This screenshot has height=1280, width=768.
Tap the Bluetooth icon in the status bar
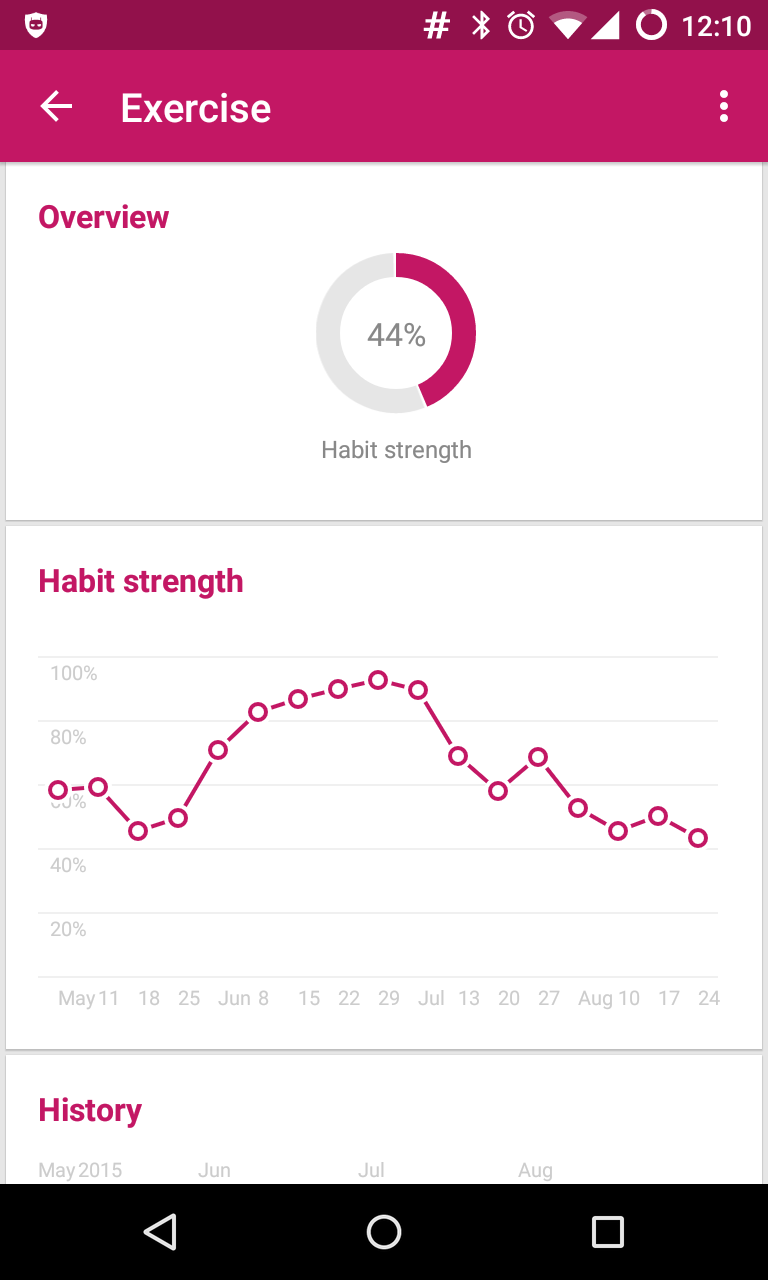click(x=481, y=25)
